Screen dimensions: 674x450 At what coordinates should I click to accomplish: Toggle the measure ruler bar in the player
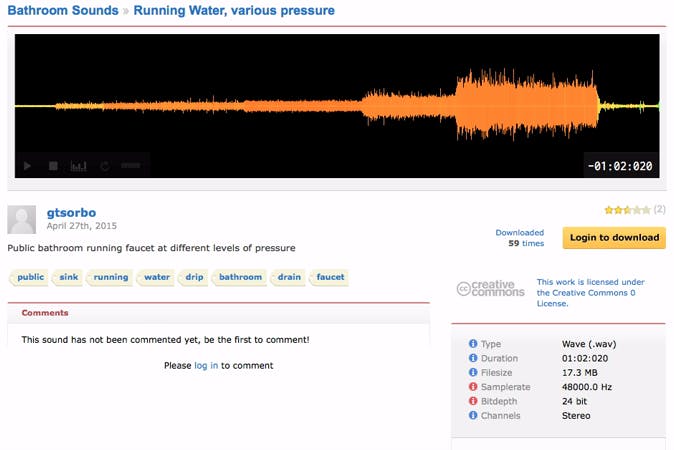click(131, 165)
